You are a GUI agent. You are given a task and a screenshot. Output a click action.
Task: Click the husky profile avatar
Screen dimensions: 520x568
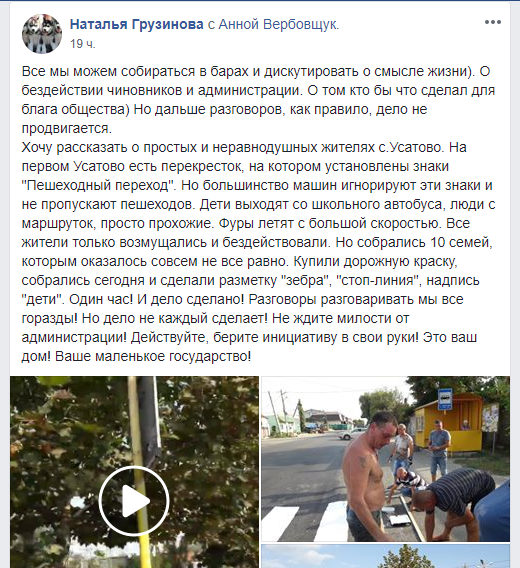point(42,34)
